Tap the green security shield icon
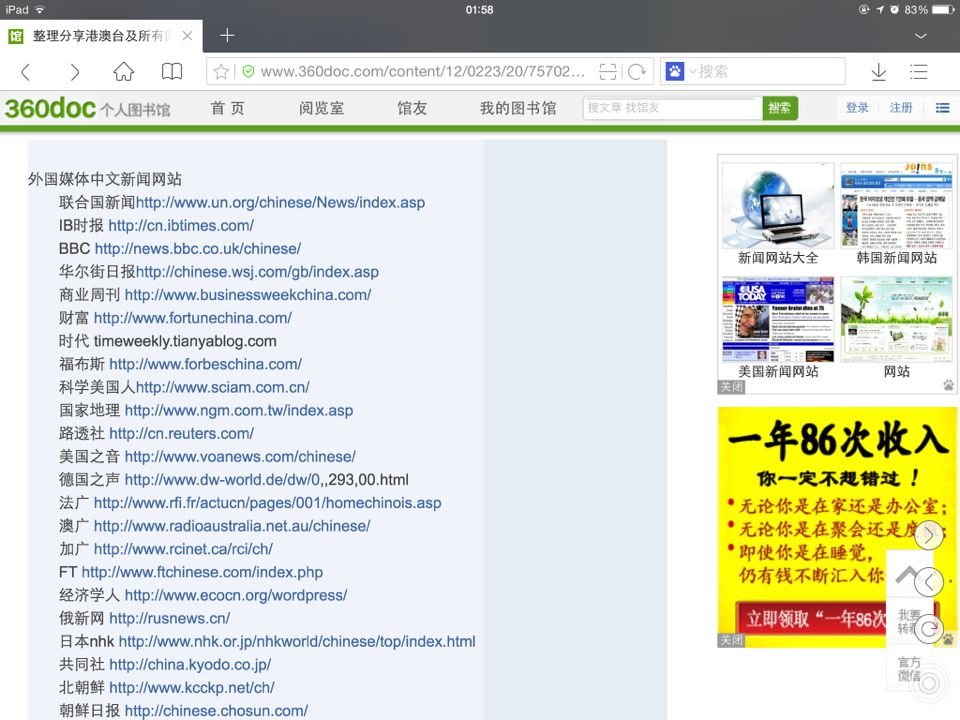Screen dimensions: 960x720 click(248, 72)
